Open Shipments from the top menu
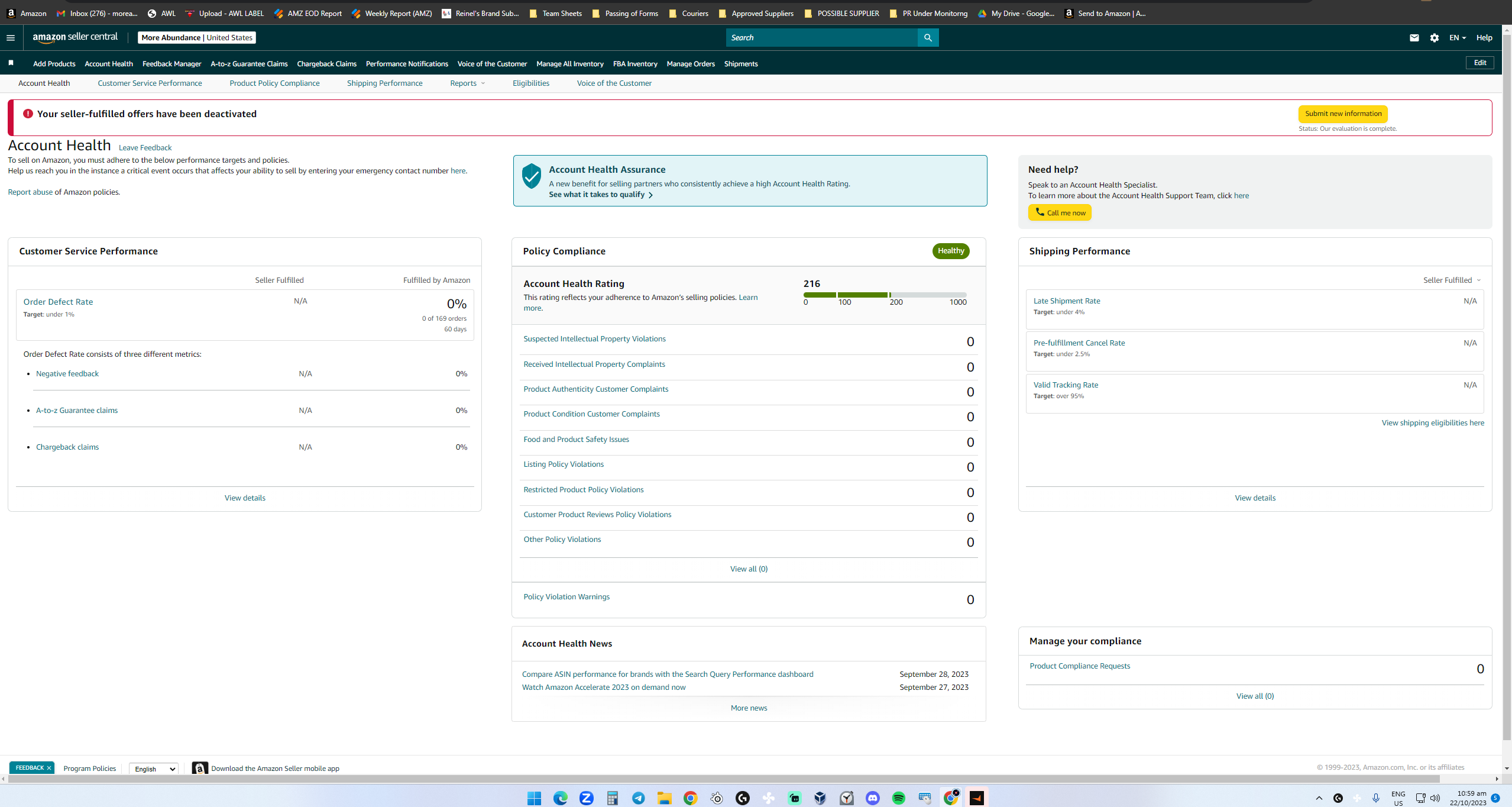 click(x=741, y=63)
